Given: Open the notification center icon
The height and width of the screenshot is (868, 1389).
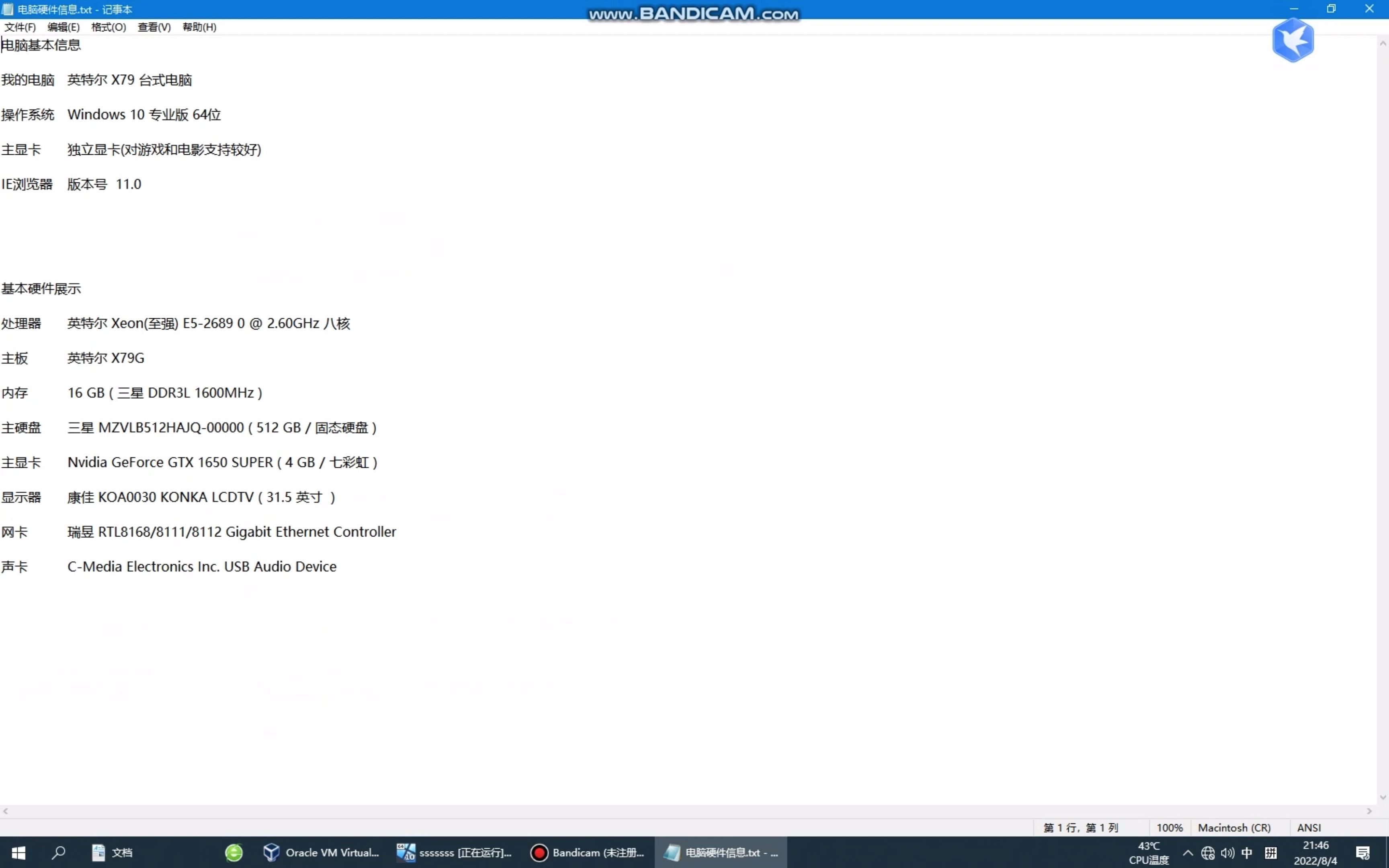Looking at the screenshot, I should (x=1362, y=853).
